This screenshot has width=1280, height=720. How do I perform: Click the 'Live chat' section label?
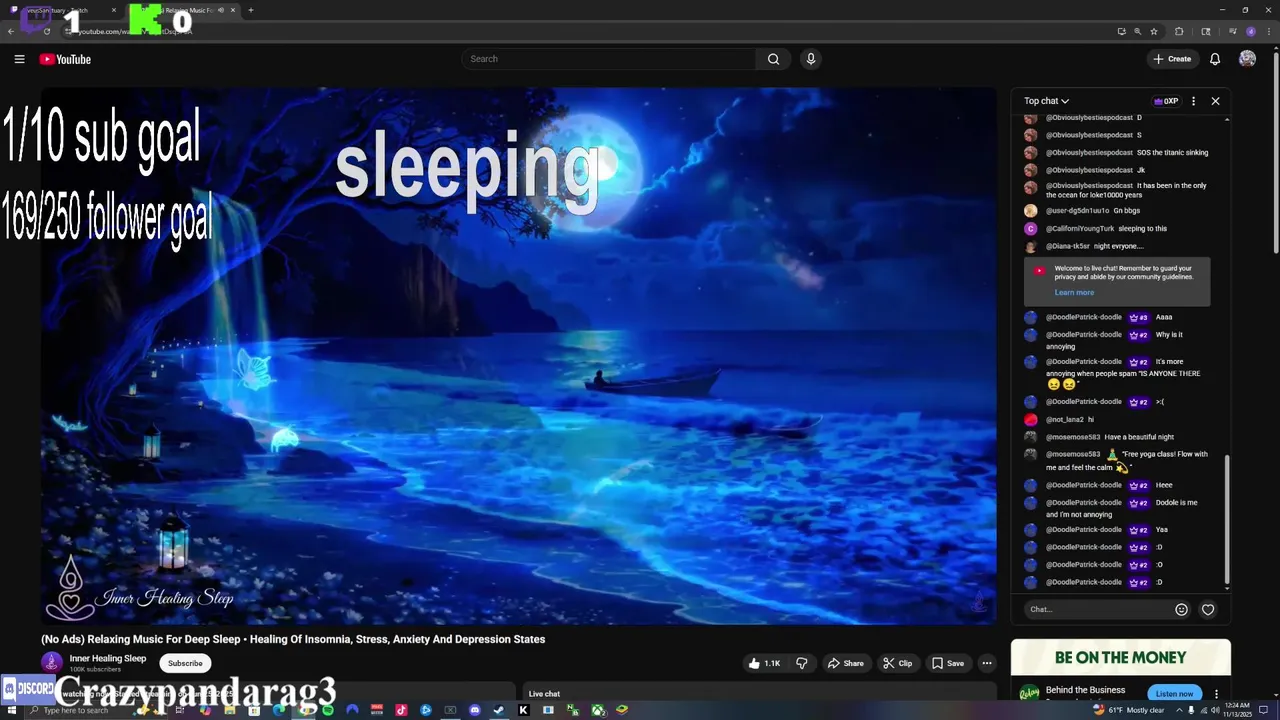pos(544,694)
